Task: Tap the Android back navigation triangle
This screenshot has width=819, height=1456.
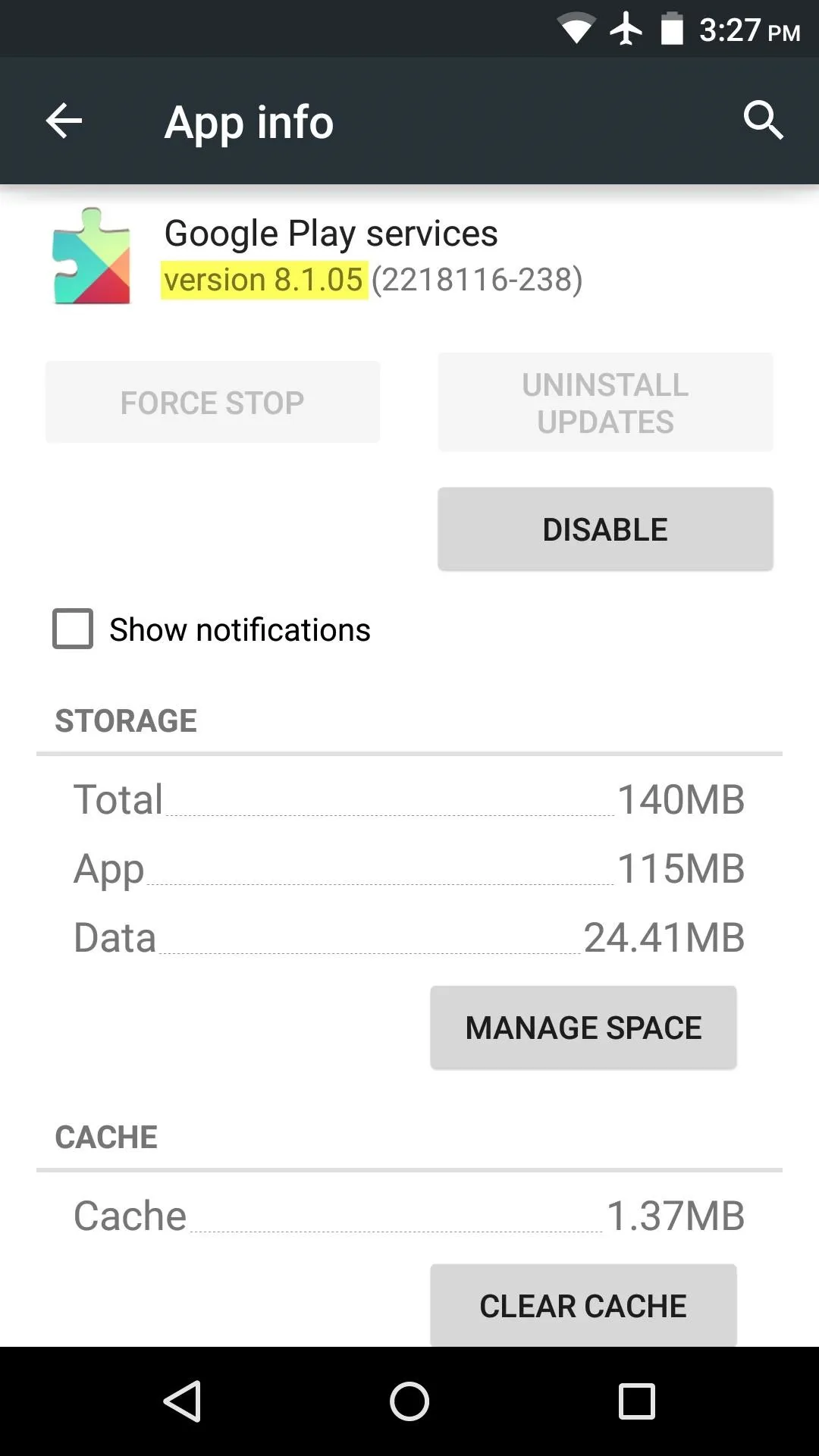Action: click(x=183, y=1401)
